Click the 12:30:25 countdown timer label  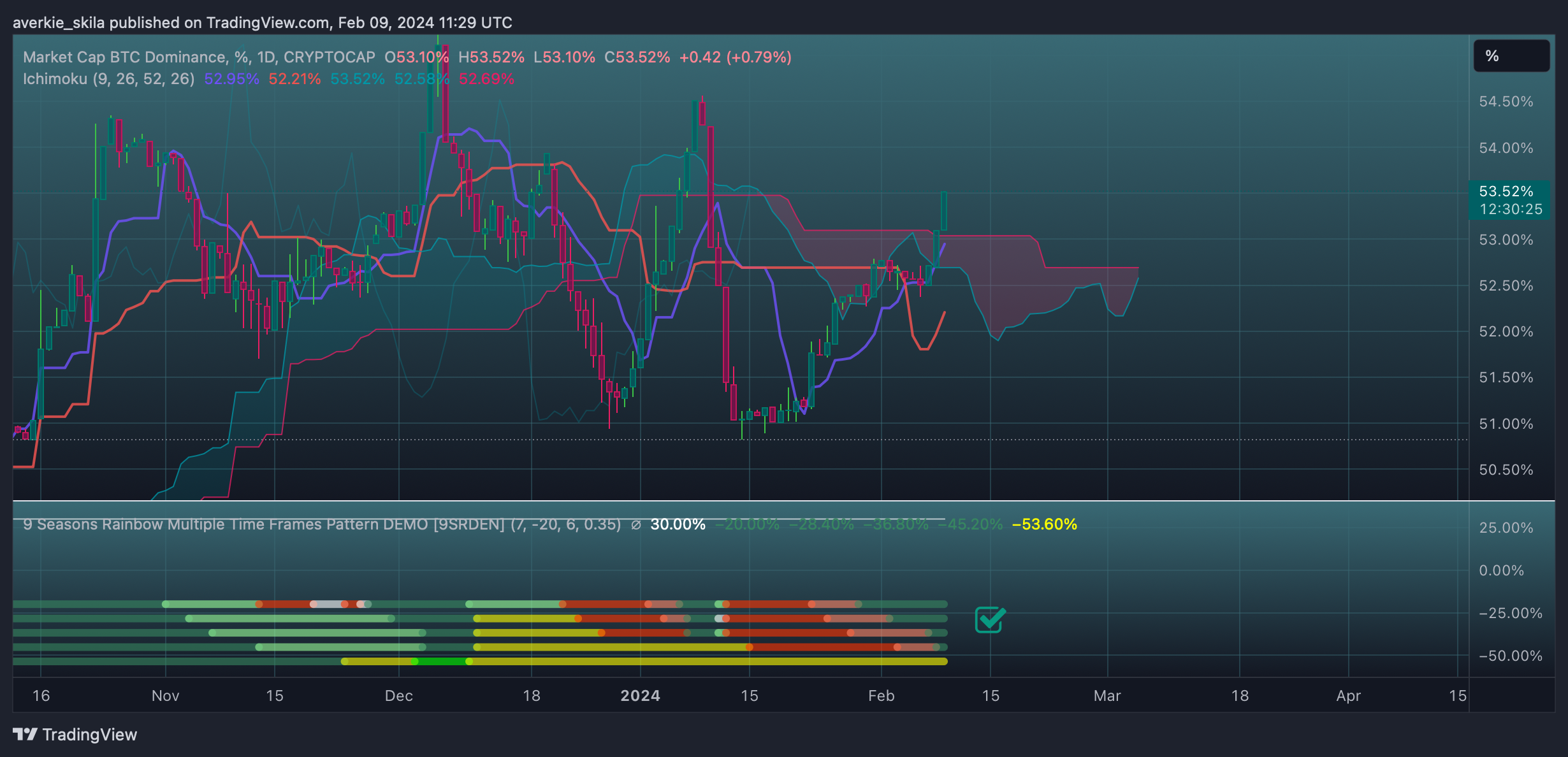point(1511,209)
